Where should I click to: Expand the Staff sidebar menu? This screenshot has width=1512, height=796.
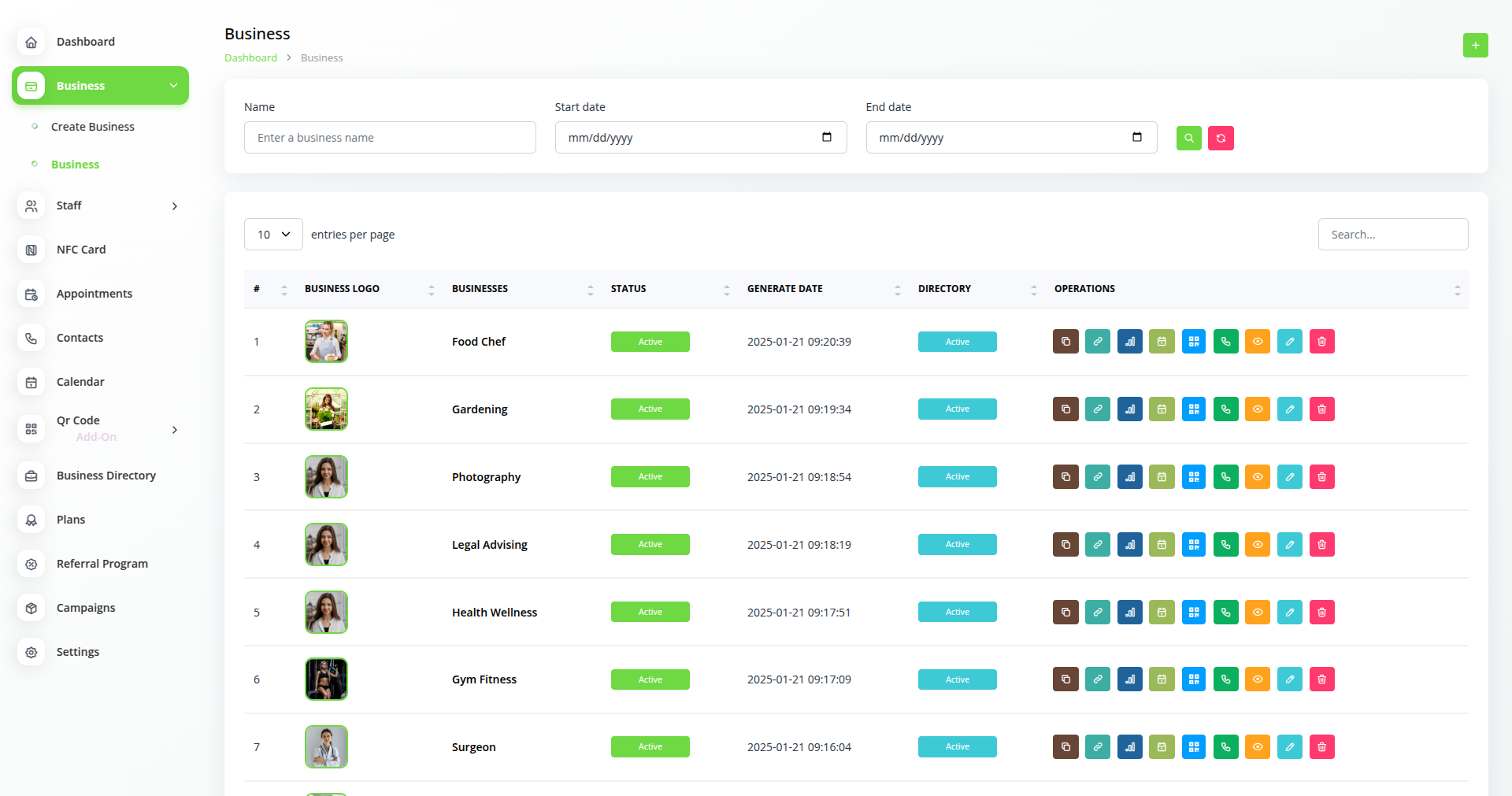coord(100,205)
